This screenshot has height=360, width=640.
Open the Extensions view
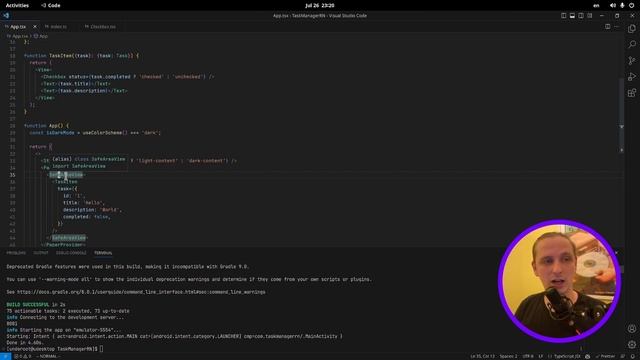[x=632, y=93]
